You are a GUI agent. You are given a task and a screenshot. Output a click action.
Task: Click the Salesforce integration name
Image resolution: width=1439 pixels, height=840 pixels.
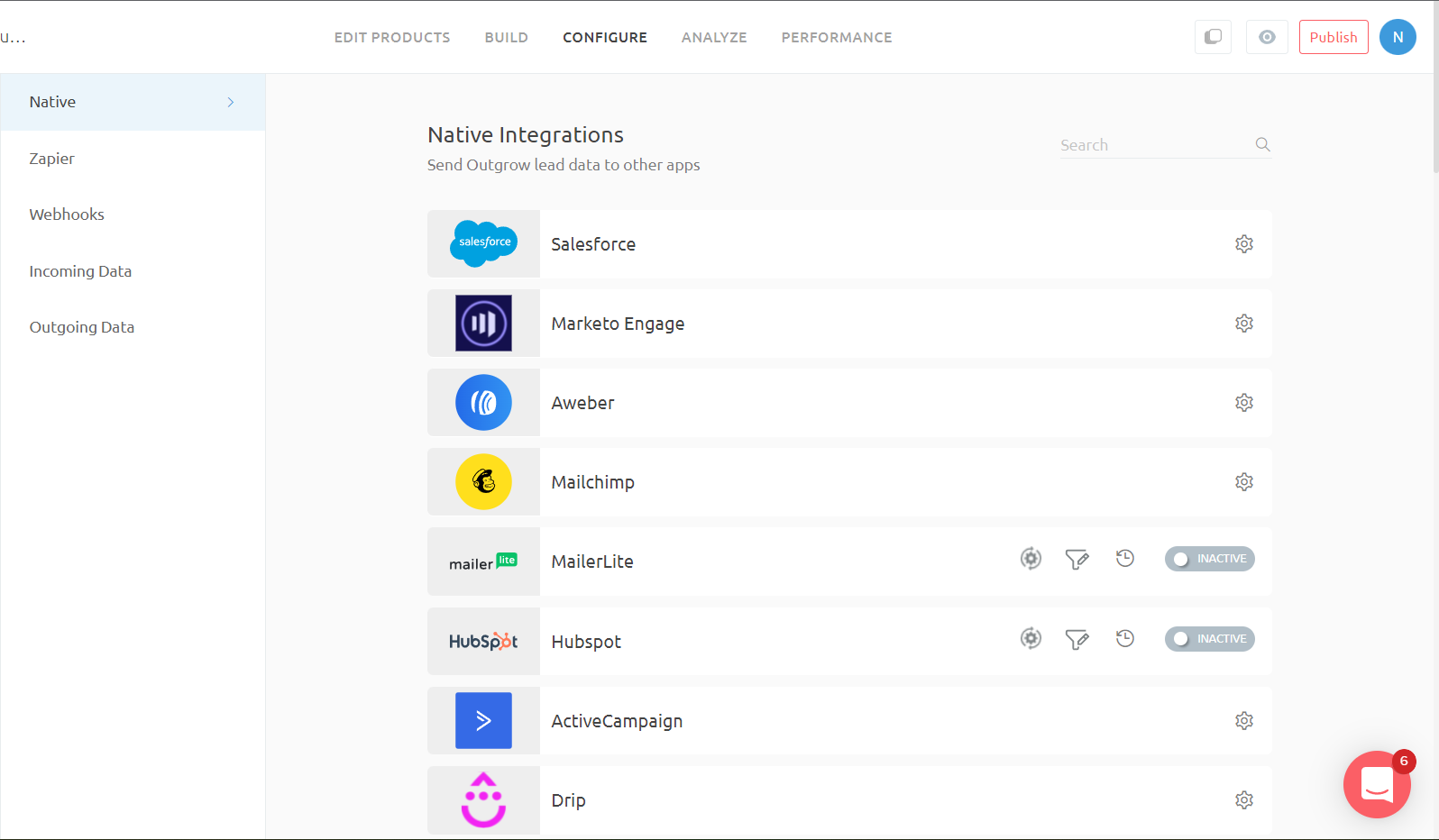click(593, 244)
